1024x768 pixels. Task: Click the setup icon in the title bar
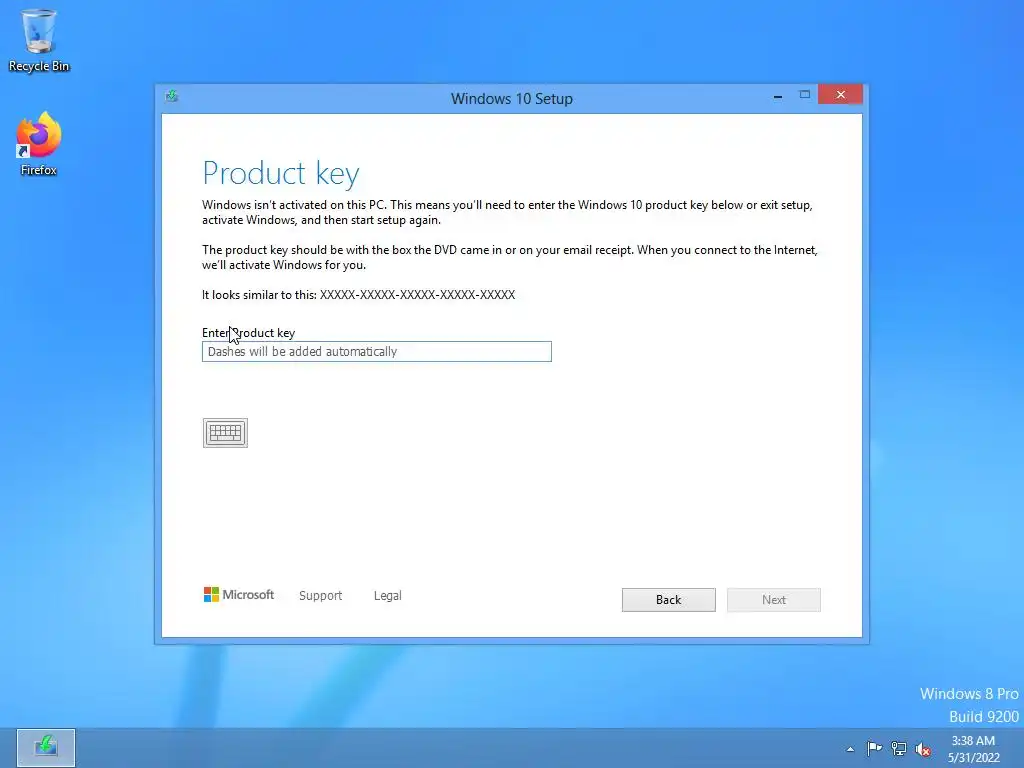[172, 96]
